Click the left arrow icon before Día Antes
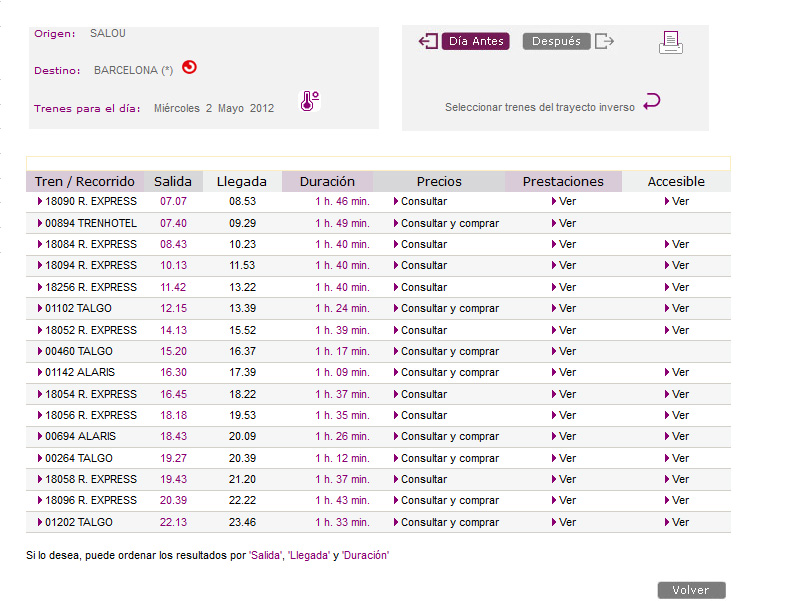 point(428,41)
